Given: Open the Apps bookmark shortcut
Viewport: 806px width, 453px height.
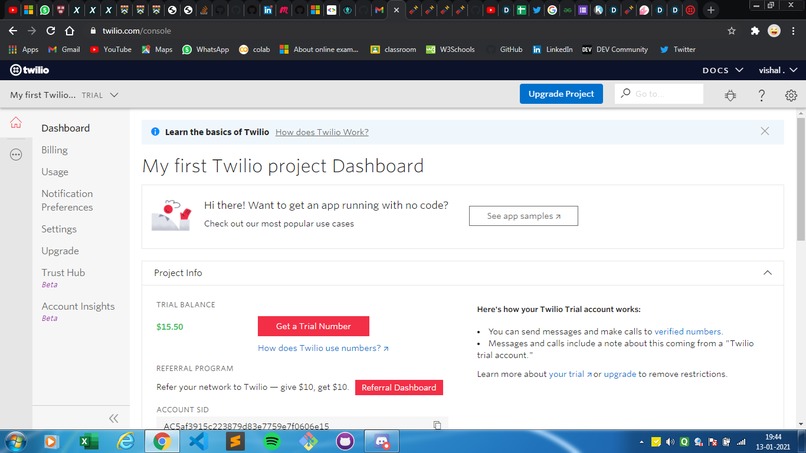Looking at the screenshot, I should 23,49.
